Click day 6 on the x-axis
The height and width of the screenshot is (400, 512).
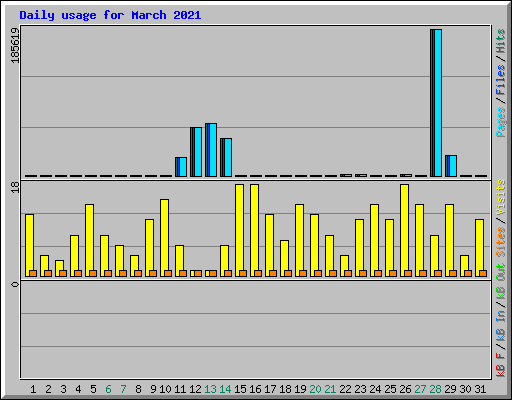[x=108, y=389]
